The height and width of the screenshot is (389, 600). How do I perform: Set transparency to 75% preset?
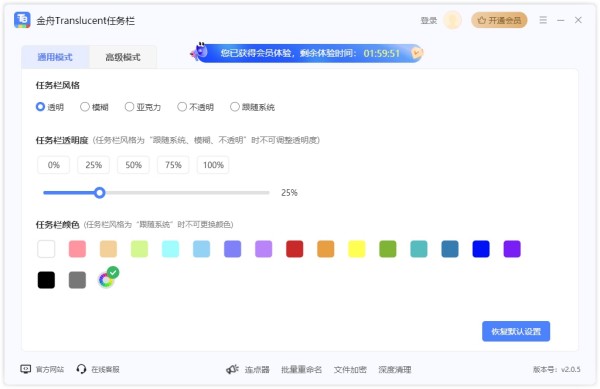[173, 165]
